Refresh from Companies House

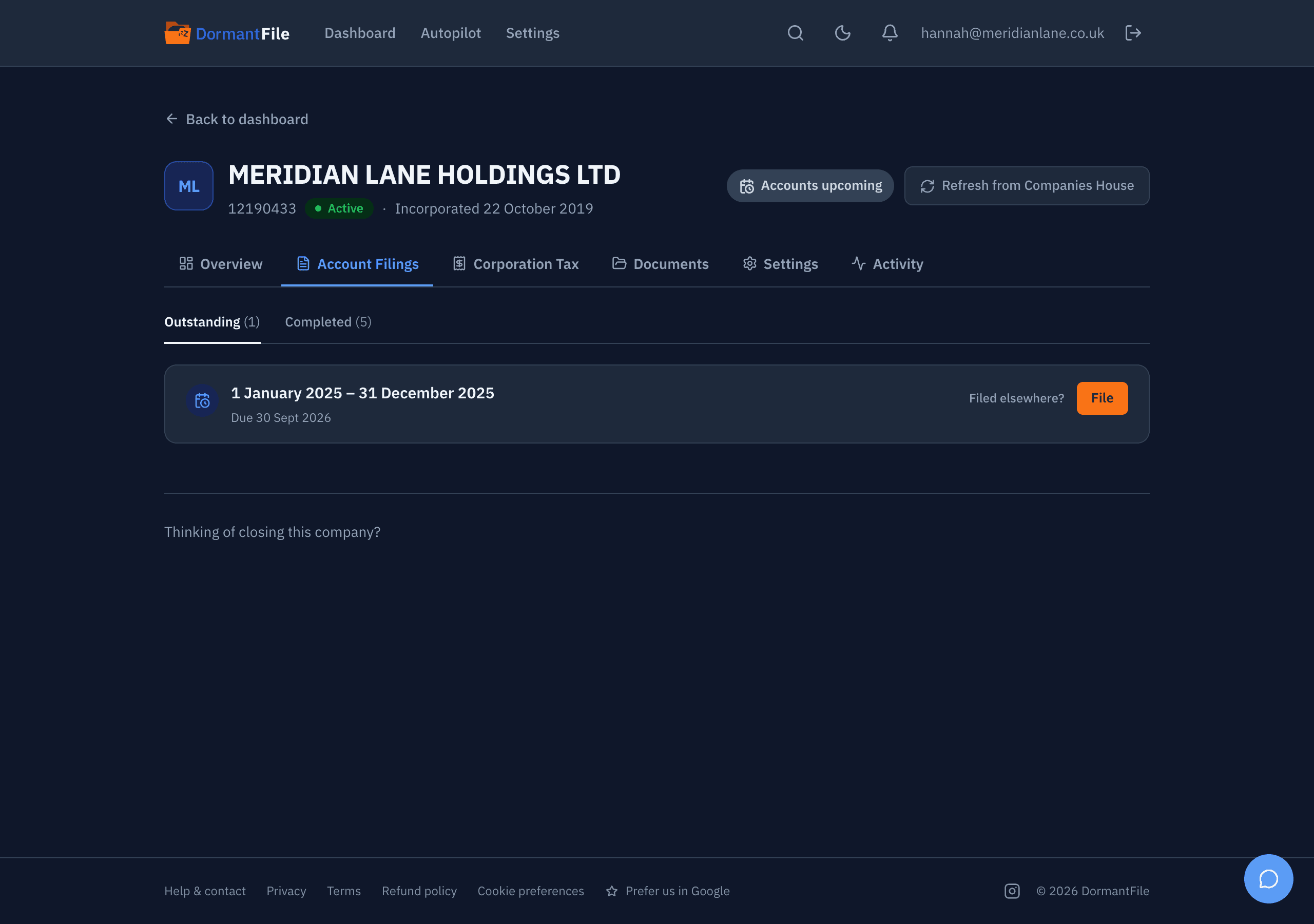pyautogui.click(x=1027, y=186)
